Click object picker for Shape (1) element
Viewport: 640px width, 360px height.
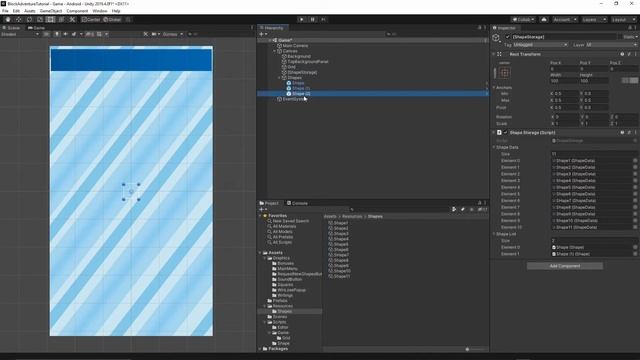point(635,254)
